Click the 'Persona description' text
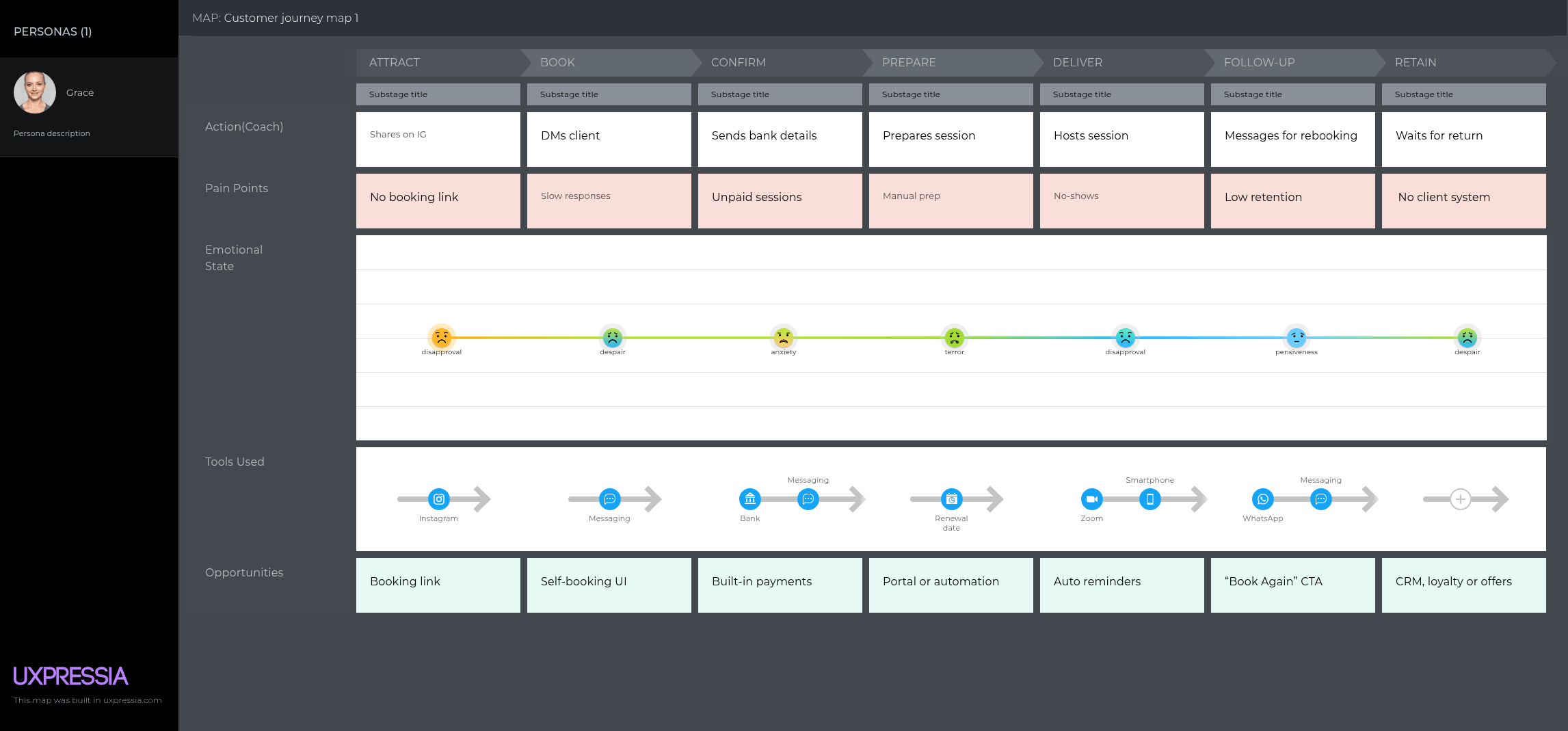The width and height of the screenshot is (1568, 731). coord(52,133)
